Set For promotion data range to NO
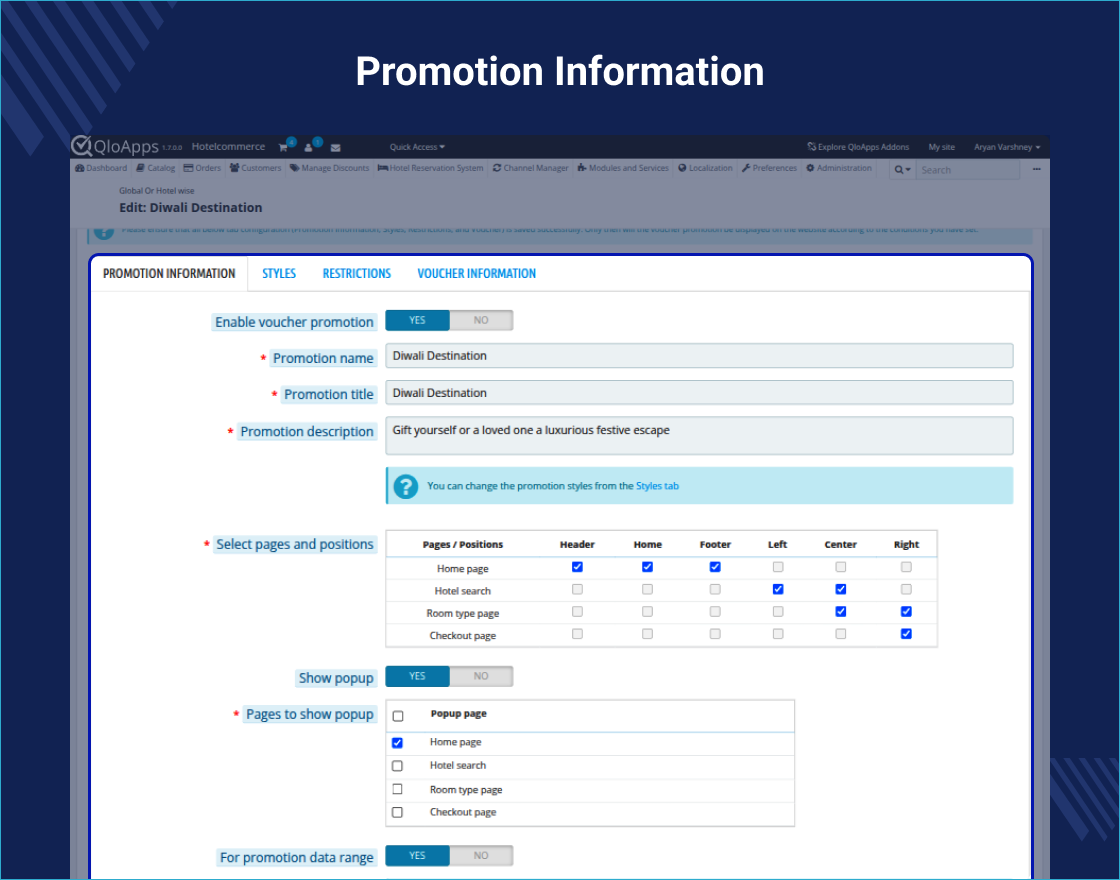Viewport: 1120px width, 880px height. coord(481,856)
